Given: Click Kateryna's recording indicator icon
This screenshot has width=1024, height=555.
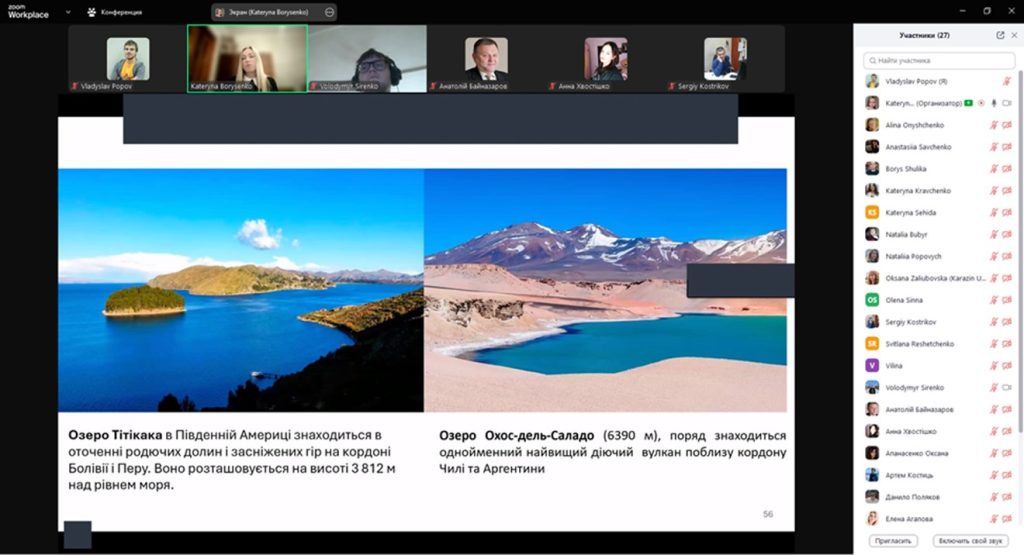Looking at the screenshot, I should (981, 103).
